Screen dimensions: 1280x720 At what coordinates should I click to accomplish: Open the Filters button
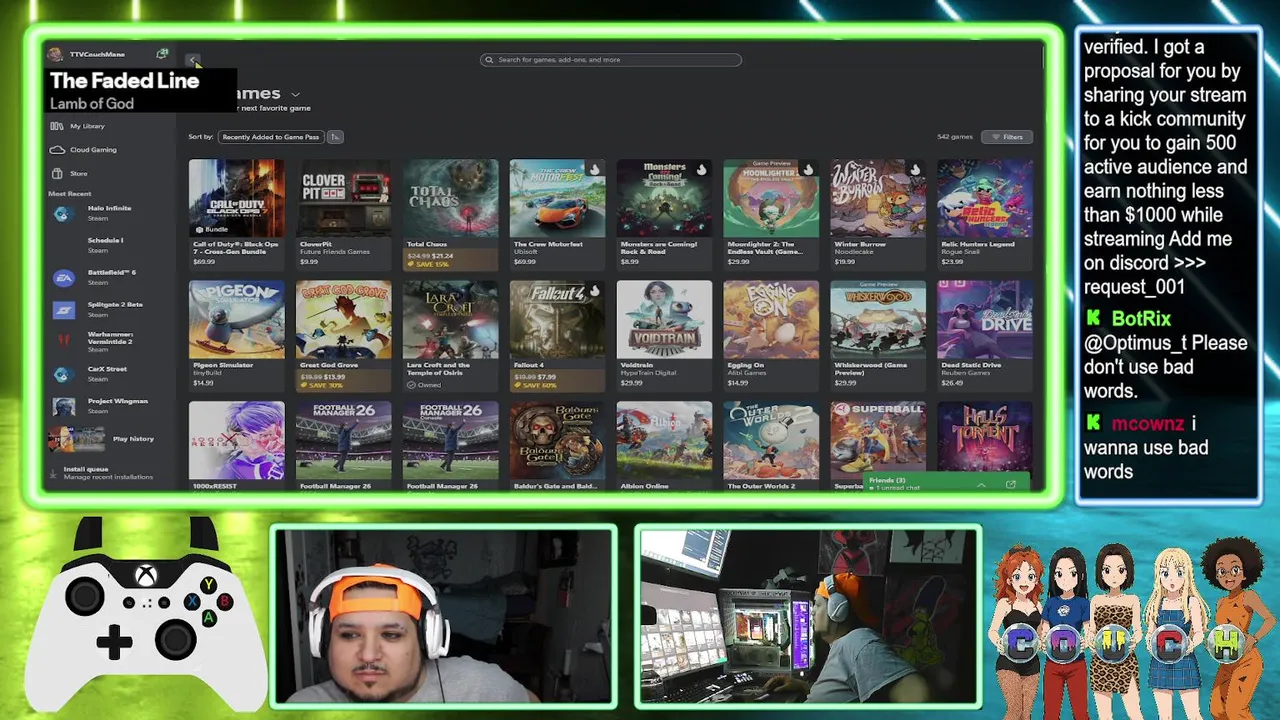(x=1006, y=137)
